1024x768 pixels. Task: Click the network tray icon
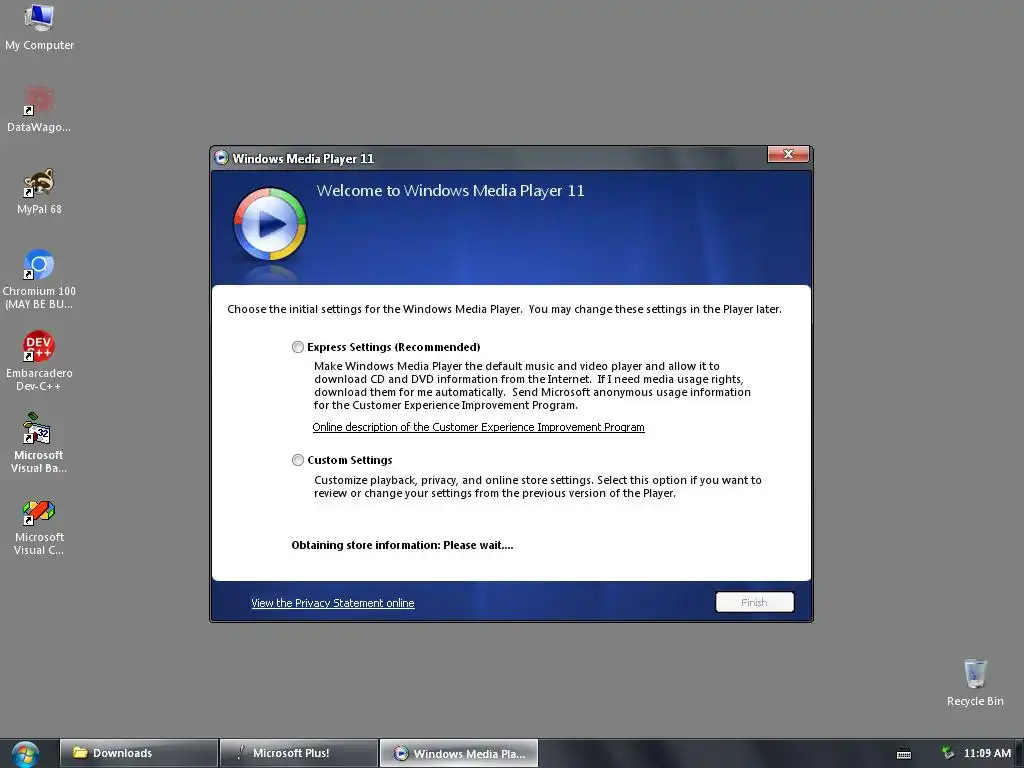948,753
